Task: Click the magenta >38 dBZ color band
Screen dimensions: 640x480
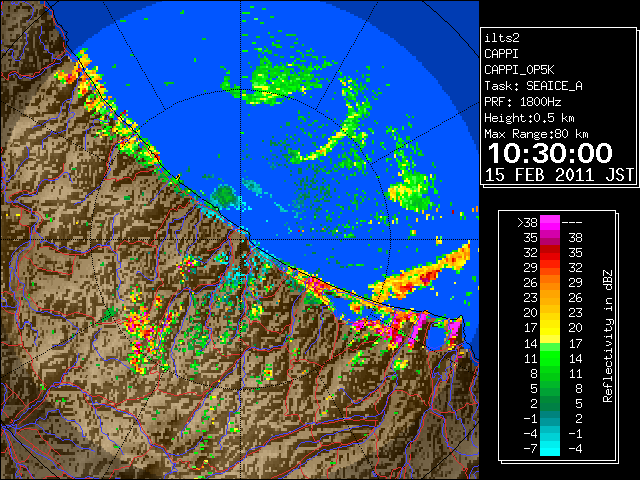Action: (550, 222)
